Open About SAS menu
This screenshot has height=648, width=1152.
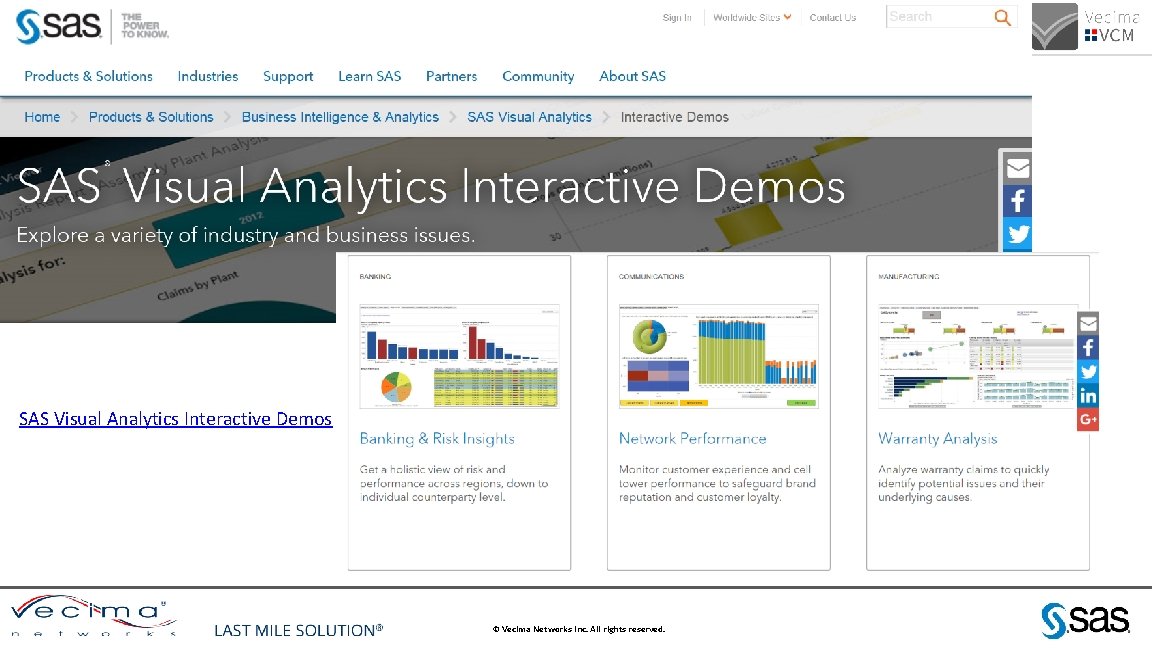coord(633,76)
